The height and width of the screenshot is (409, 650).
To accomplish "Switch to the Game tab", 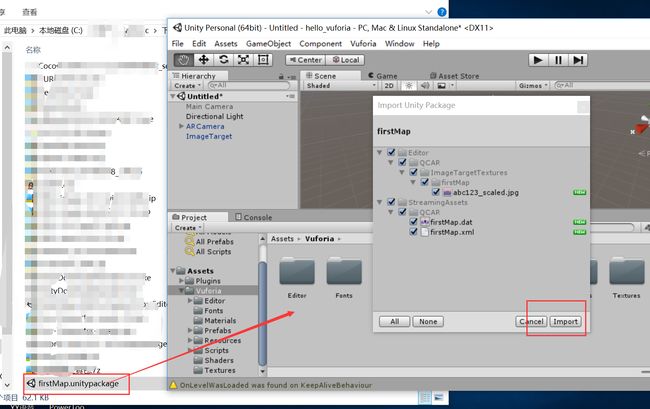I will [x=383, y=76].
